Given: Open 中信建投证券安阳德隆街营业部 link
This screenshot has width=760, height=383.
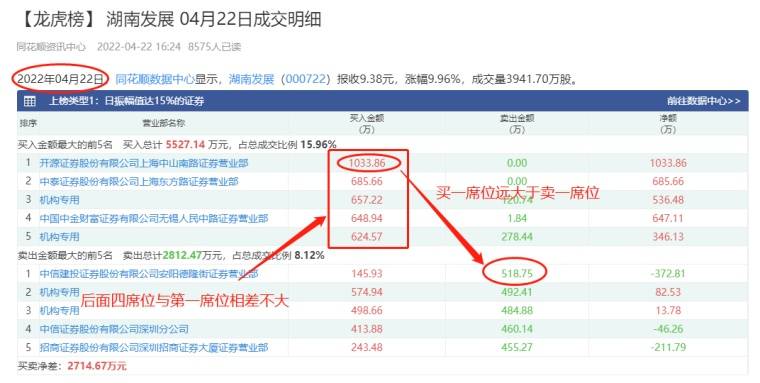Looking at the screenshot, I should click(148, 274).
